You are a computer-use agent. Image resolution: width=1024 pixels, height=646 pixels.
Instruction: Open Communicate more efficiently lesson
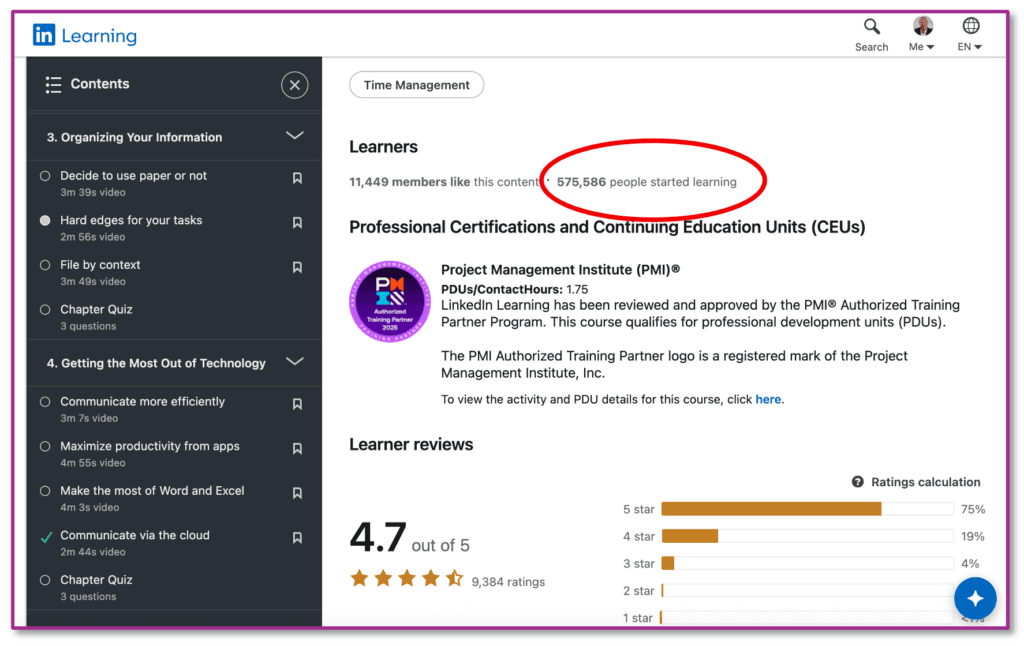[x=142, y=402]
